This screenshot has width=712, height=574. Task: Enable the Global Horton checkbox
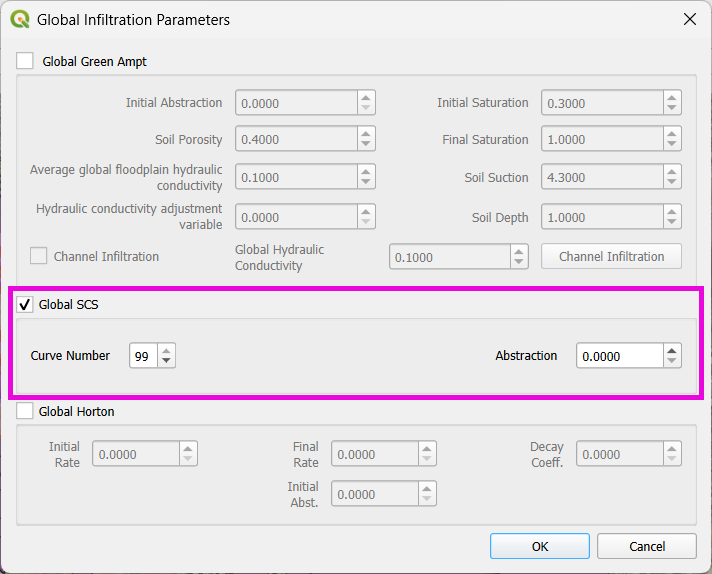(x=25, y=411)
